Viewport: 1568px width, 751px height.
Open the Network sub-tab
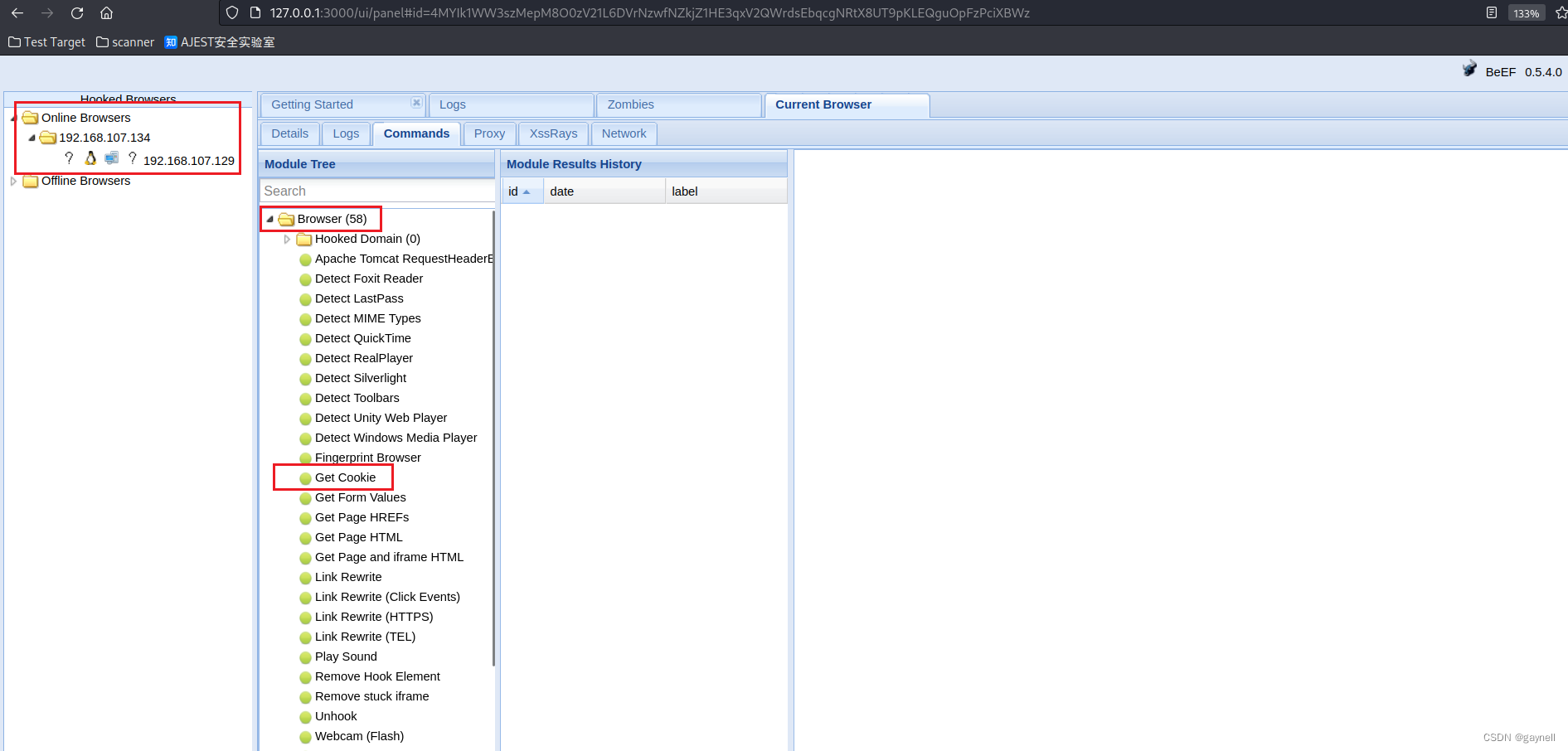[624, 133]
